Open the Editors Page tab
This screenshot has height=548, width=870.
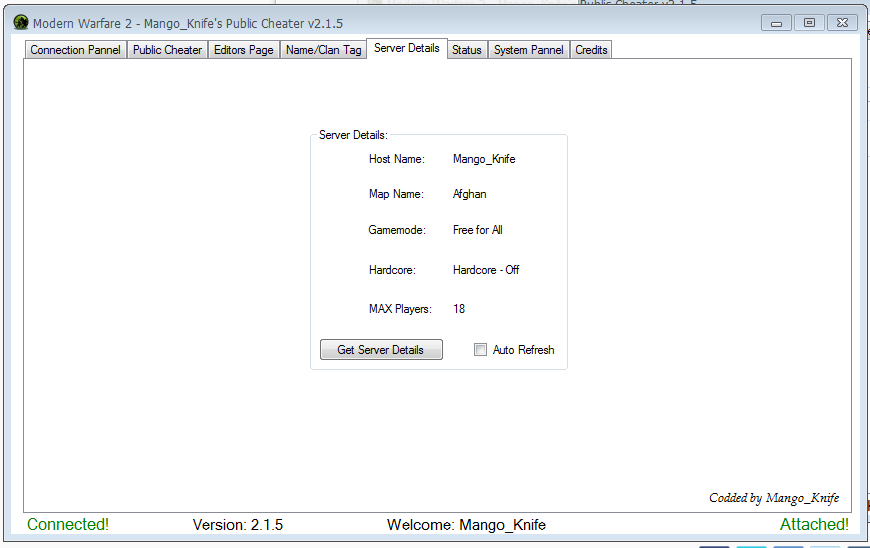(x=244, y=50)
